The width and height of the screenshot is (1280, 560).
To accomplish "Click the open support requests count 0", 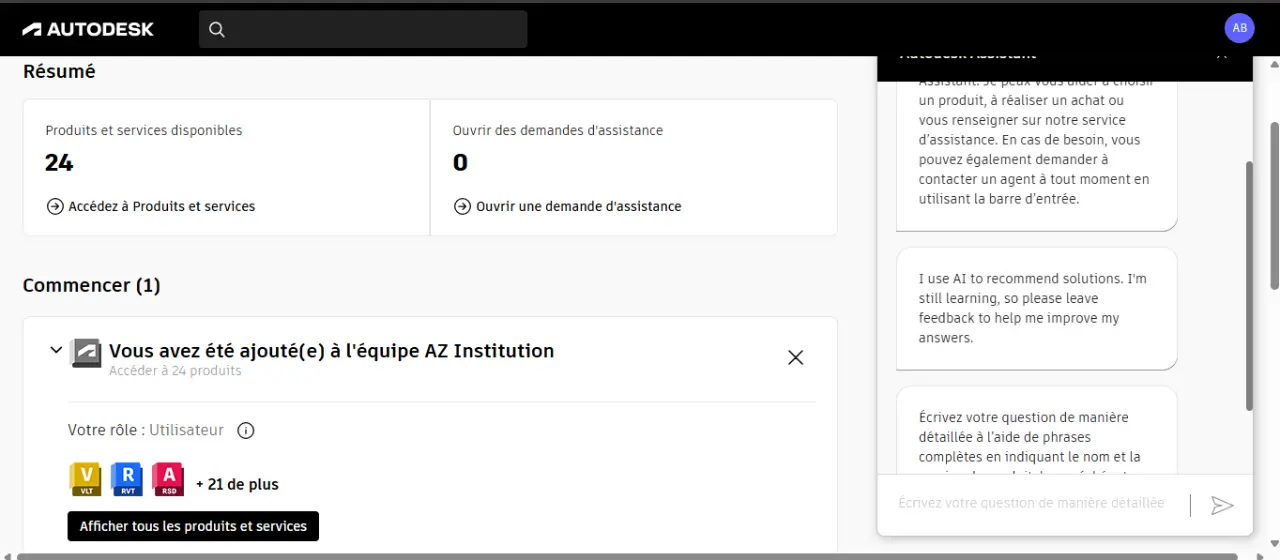I will [460, 163].
